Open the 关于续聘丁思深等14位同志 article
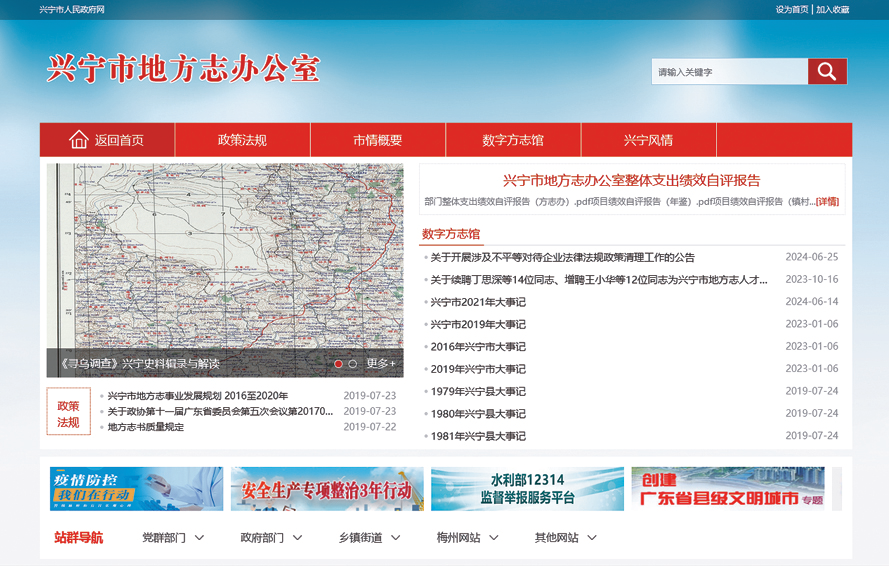The width and height of the screenshot is (889, 566). coord(599,280)
